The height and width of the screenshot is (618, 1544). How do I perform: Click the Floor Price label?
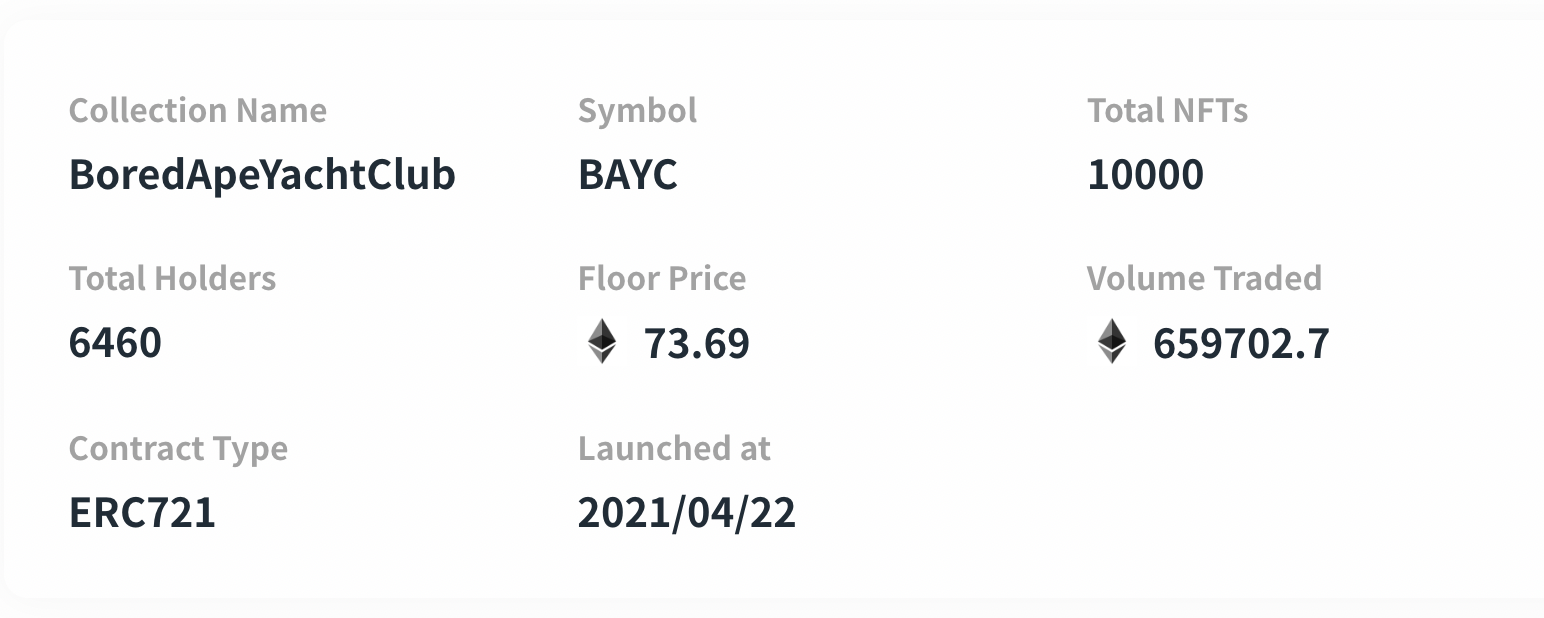pyautogui.click(x=662, y=278)
